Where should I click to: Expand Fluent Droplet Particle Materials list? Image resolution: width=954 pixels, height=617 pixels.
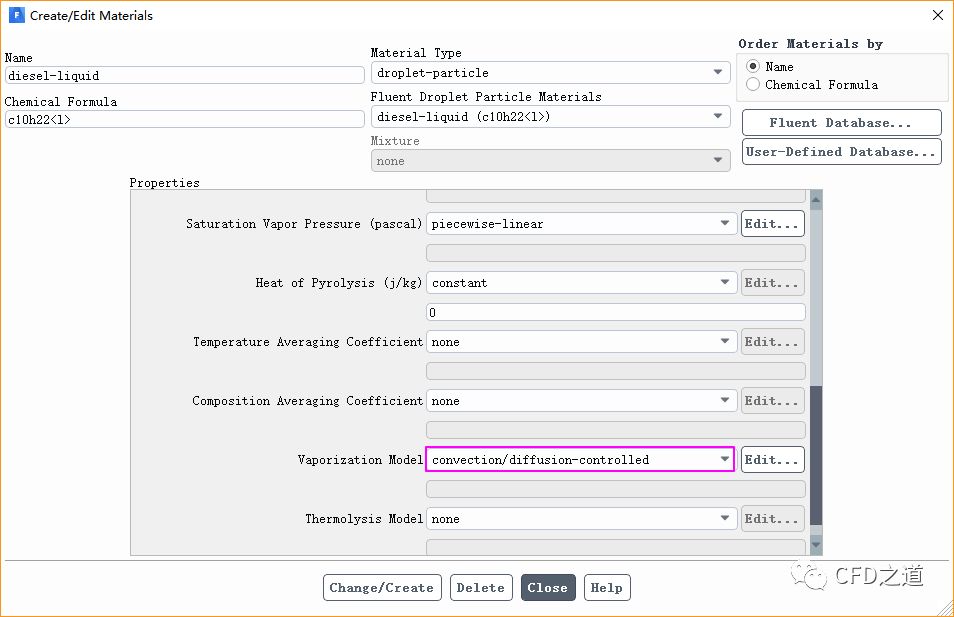coord(550,117)
